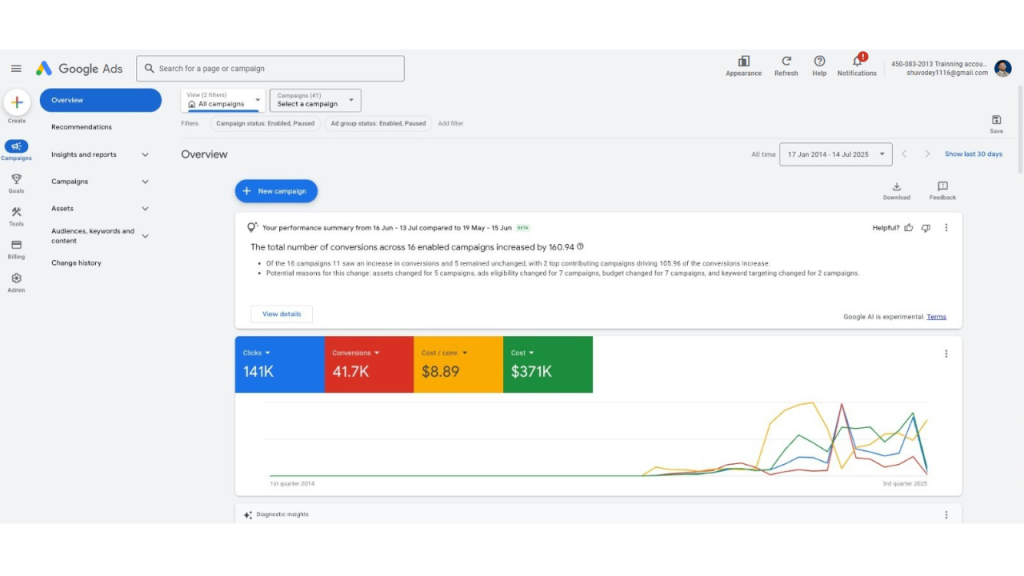Edit Campaign status filter chip
Viewport: 1024px width, 576px height.
(x=265, y=123)
